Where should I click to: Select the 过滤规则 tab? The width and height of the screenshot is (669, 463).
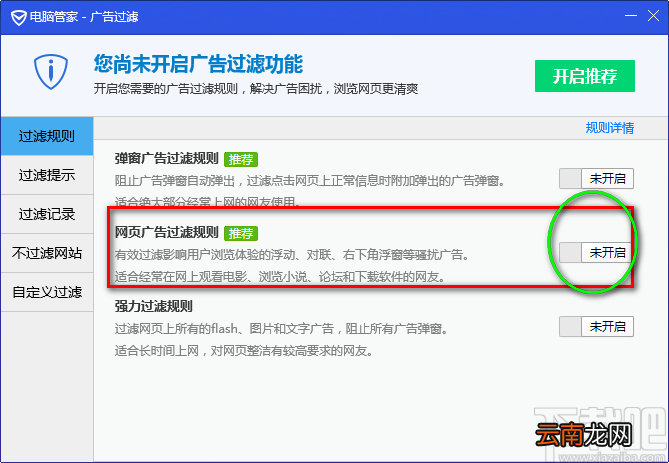click(47, 136)
